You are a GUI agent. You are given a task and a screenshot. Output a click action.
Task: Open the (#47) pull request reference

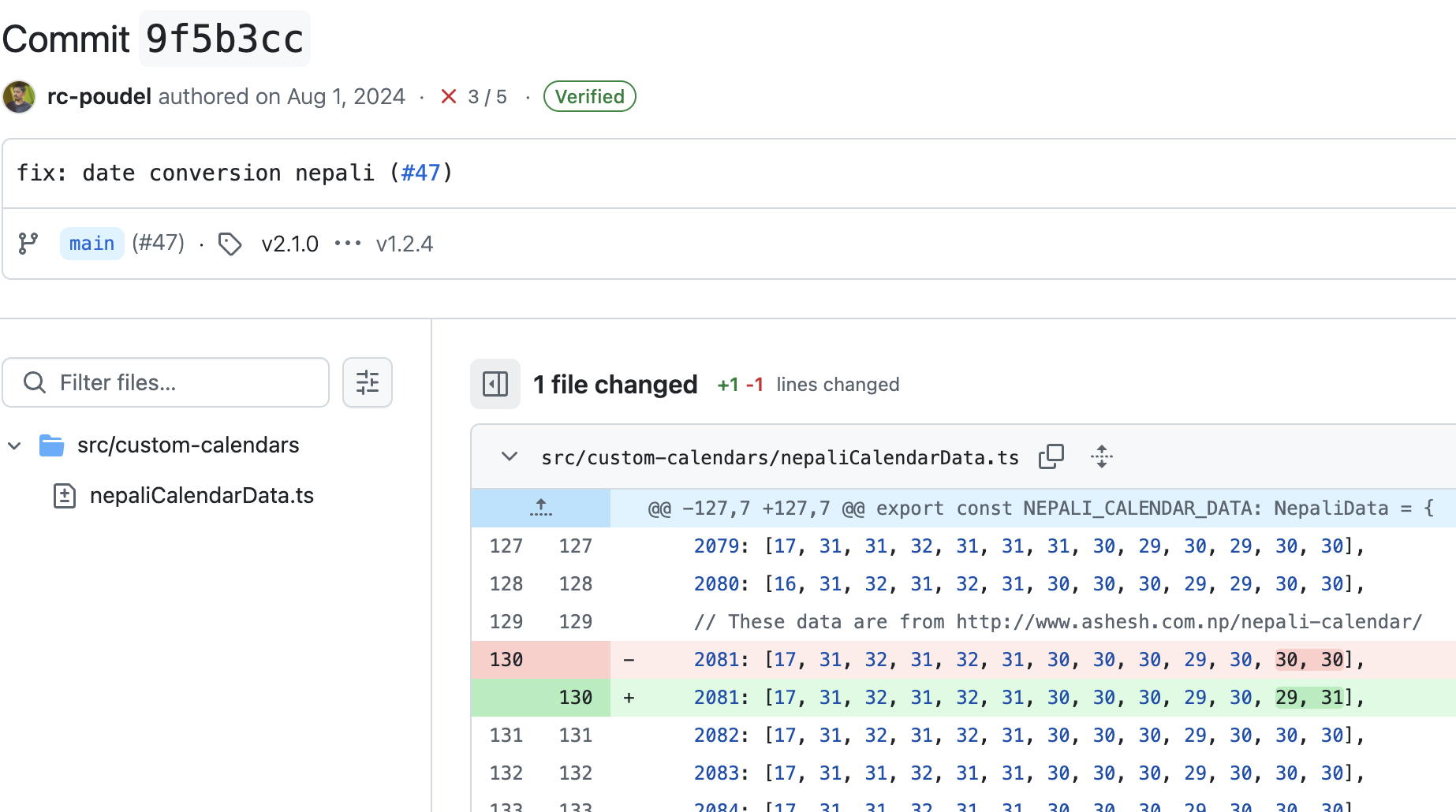[158, 243]
